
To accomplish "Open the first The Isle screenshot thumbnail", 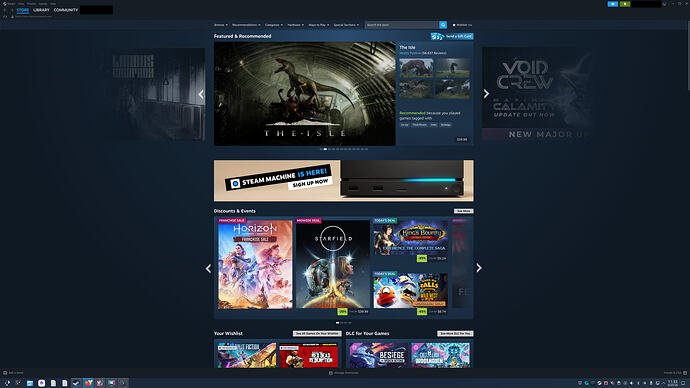I will pos(416,68).
